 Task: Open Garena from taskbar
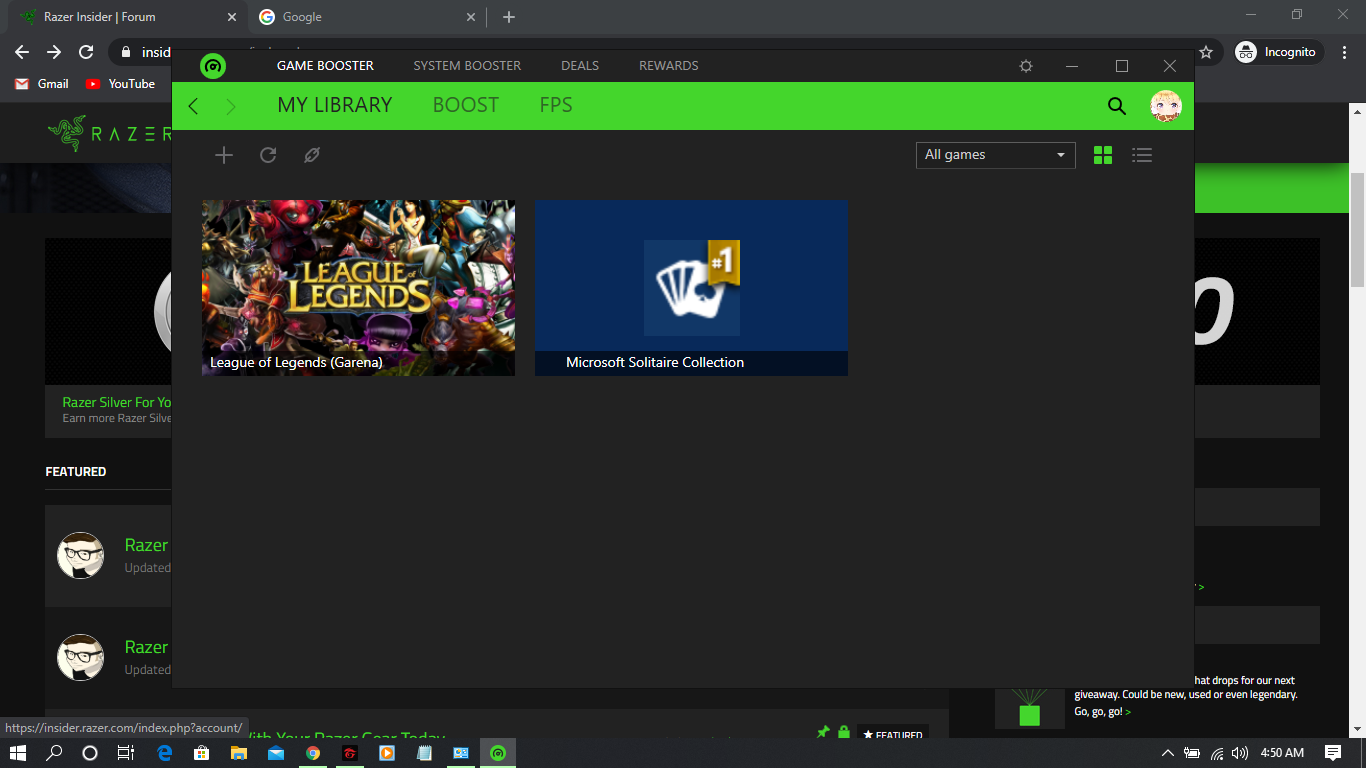coord(350,753)
